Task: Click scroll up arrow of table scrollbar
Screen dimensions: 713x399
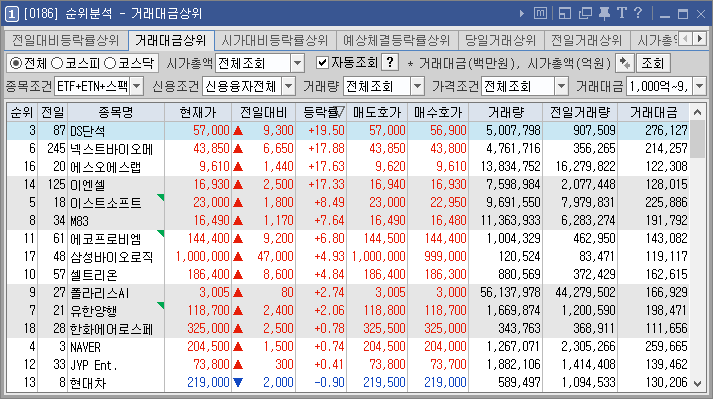Action: (698, 112)
